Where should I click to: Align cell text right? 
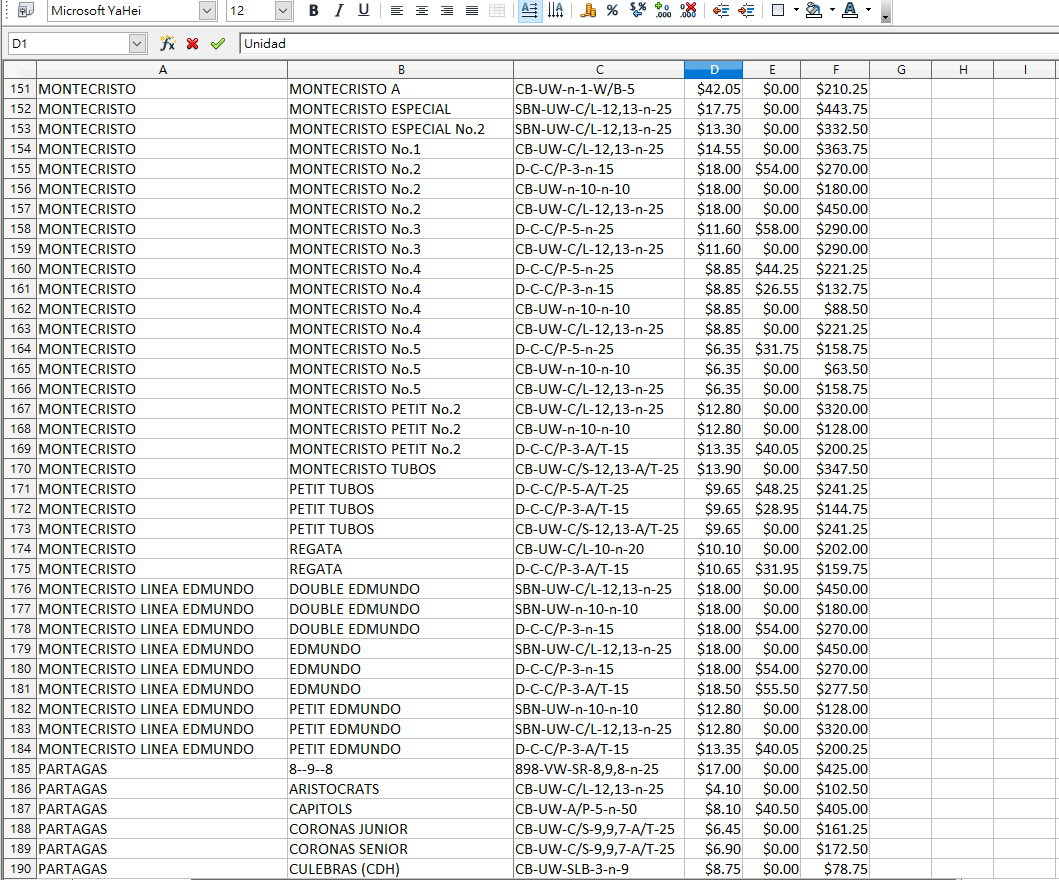[x=446, y=10]
